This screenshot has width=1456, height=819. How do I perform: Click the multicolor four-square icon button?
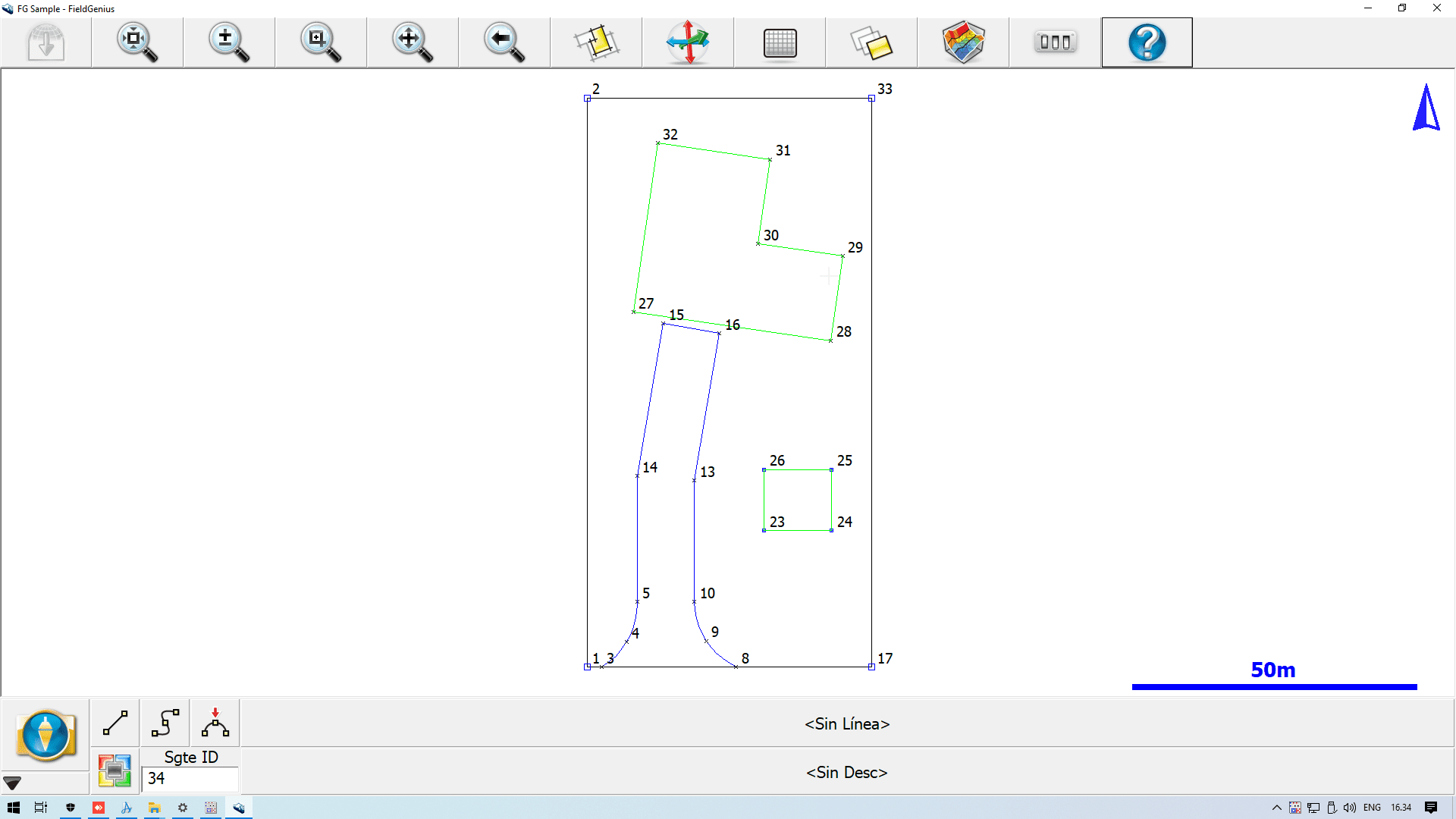(115, 771)
